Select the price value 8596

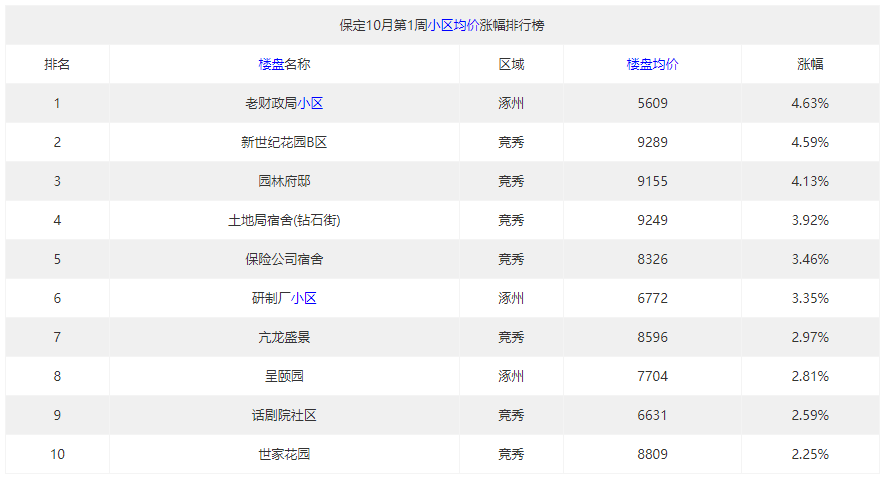coord(652,338)
